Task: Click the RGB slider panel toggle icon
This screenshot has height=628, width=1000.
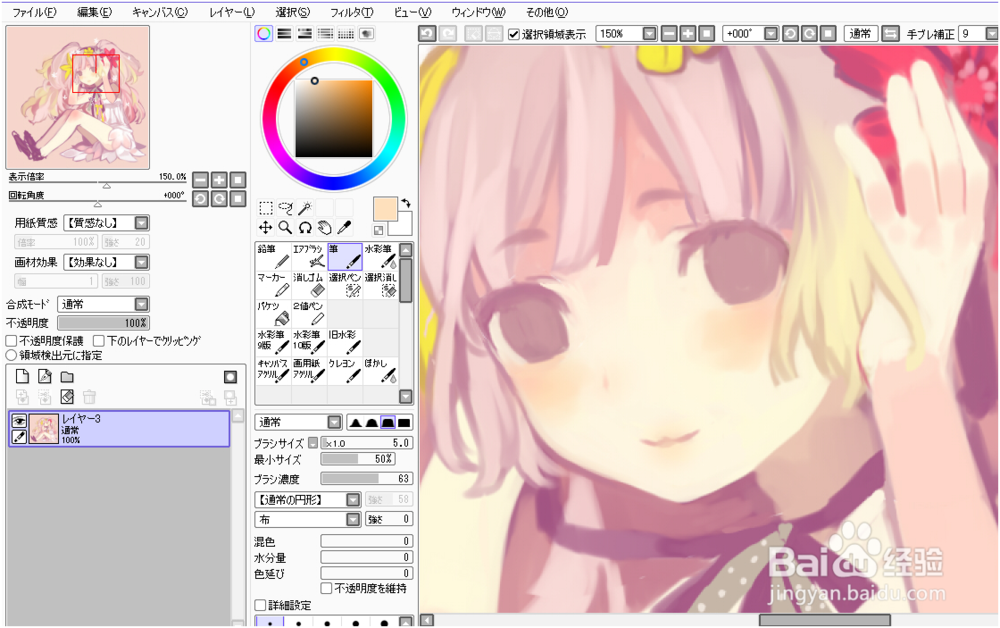Action: click(x=284, y=33)
